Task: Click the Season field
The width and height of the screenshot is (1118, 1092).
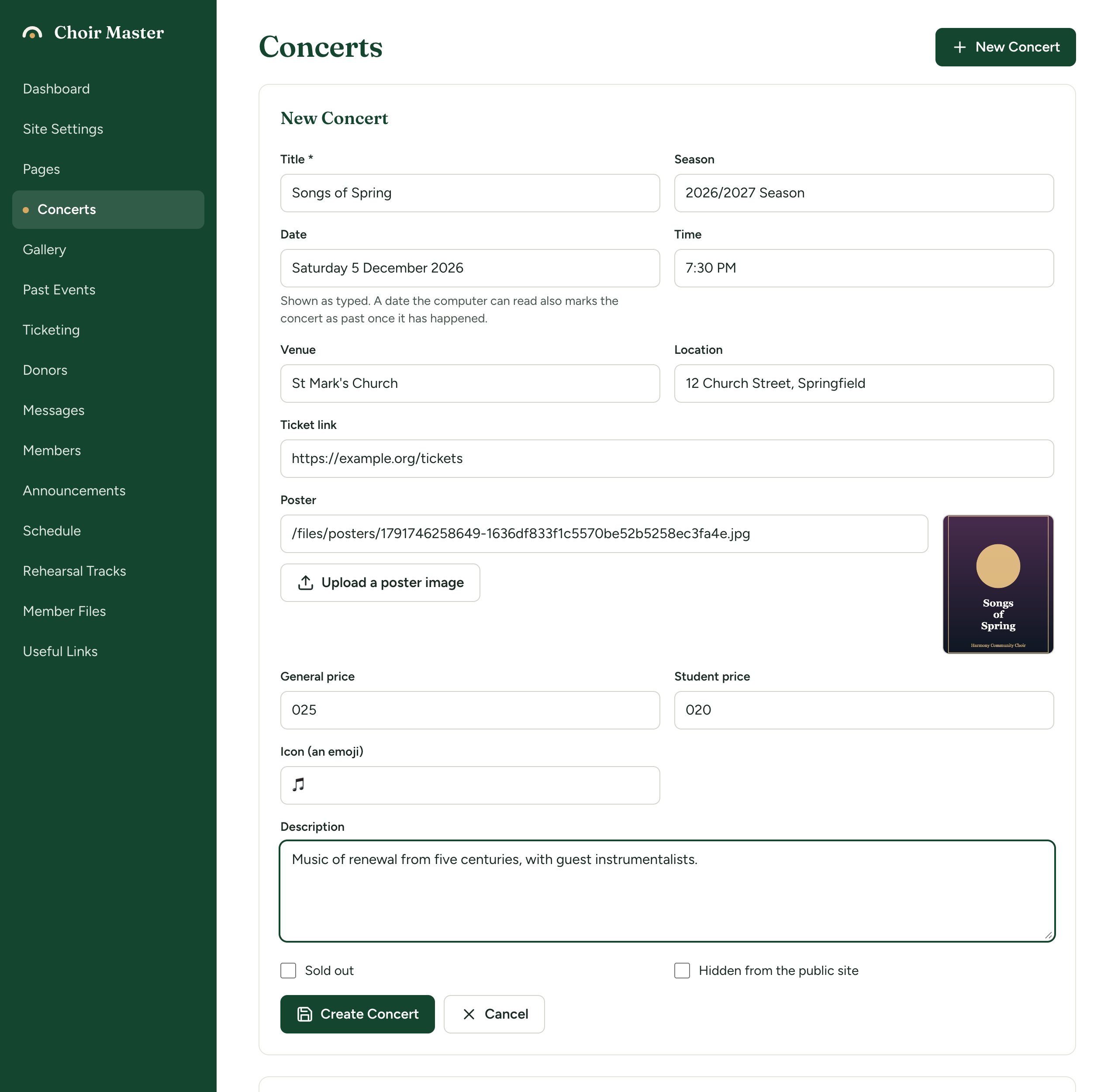Action: pos(864,193)
